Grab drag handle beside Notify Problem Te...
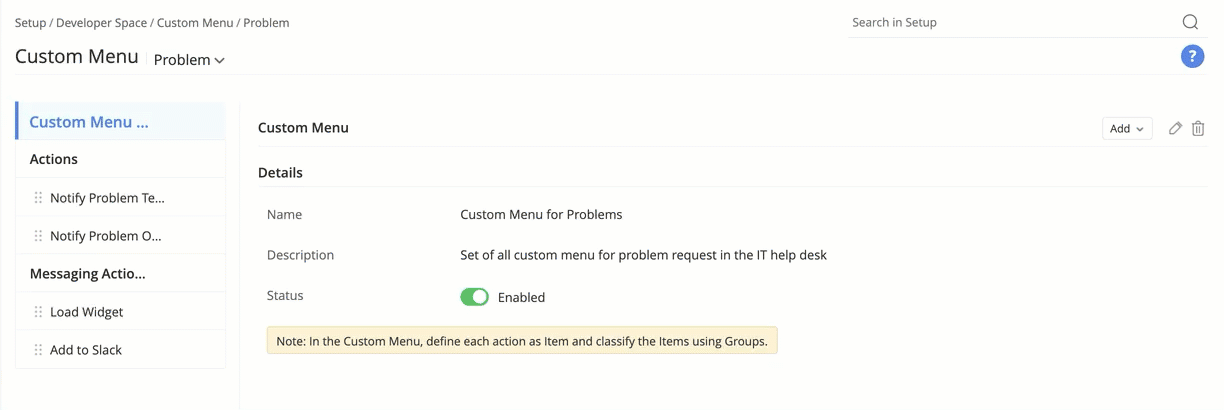This screenshot has width=1224, height=410. [x=38, y=198]
